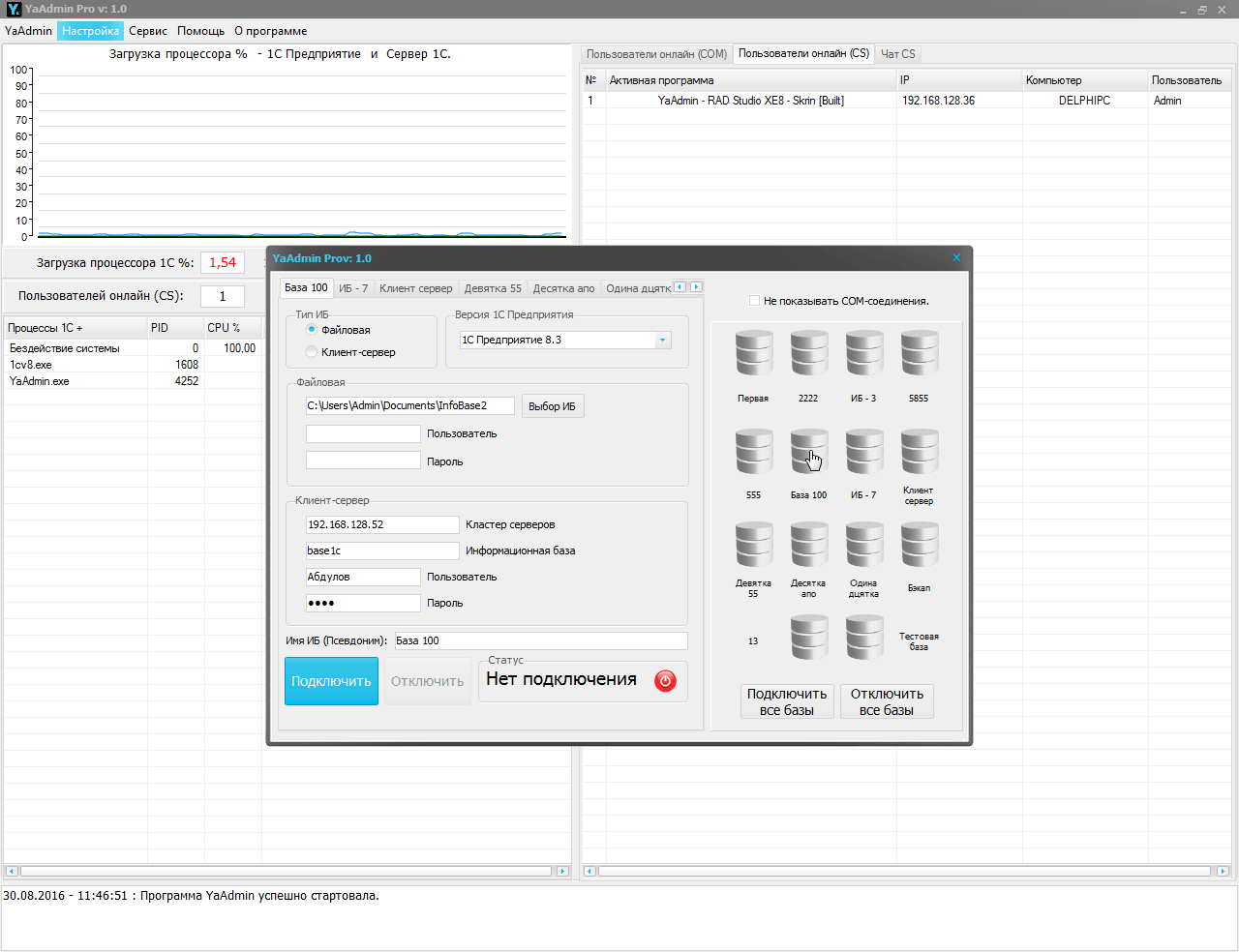This screenshot has width=1239, height=952.
Task: Click right arrow of users table scrollbar
Action: click(1223, 871)
